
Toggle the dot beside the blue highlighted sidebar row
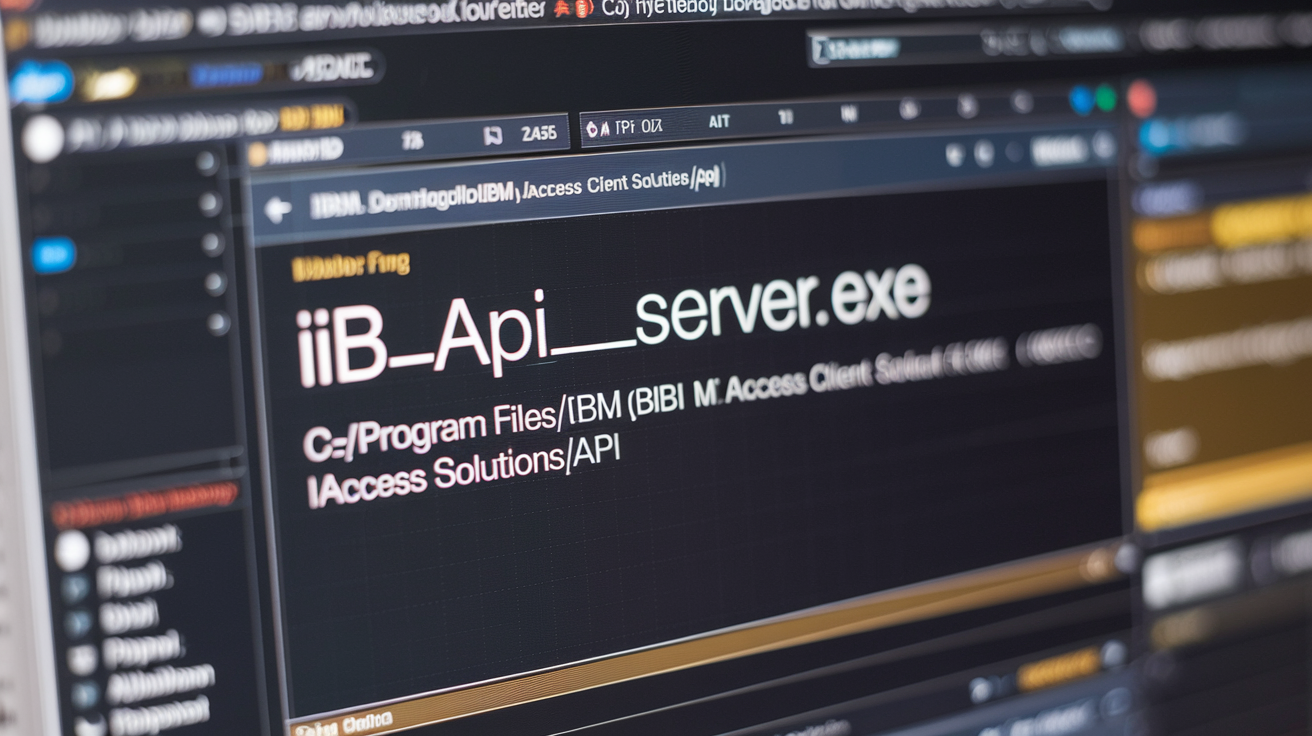tap(212, 244)
